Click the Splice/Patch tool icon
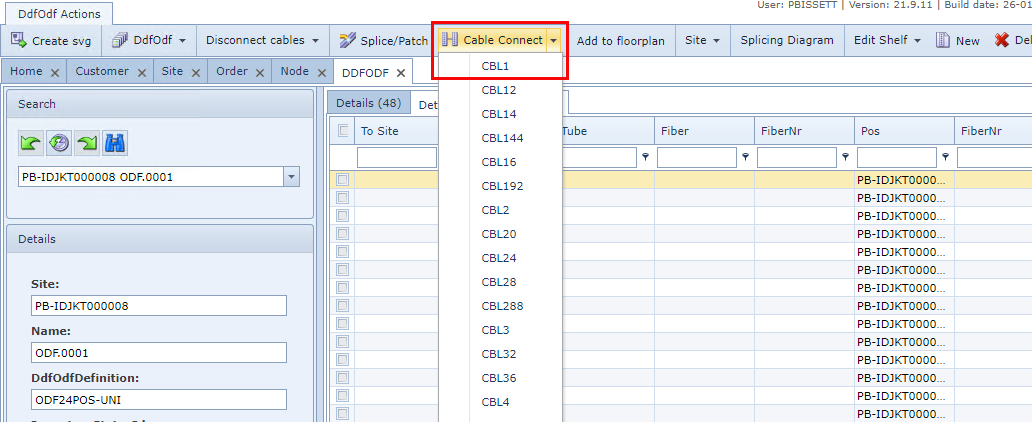Viewport: 1032px width, 422px height. click(347, 41)
